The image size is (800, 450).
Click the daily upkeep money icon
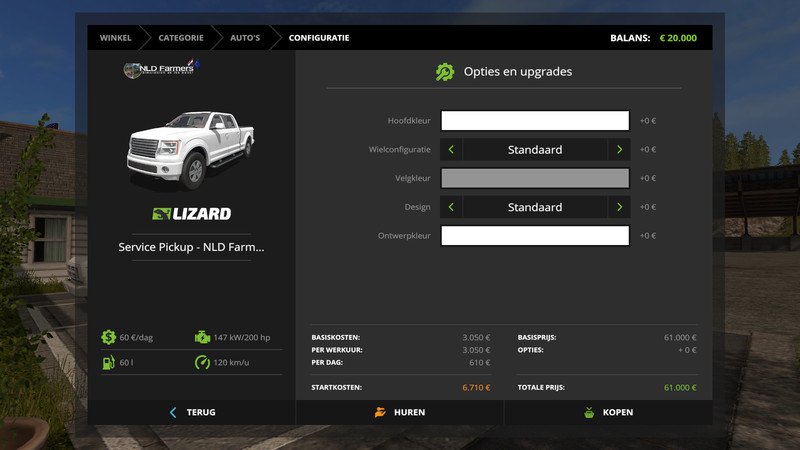pyautogui.click(x=108, y=337)
